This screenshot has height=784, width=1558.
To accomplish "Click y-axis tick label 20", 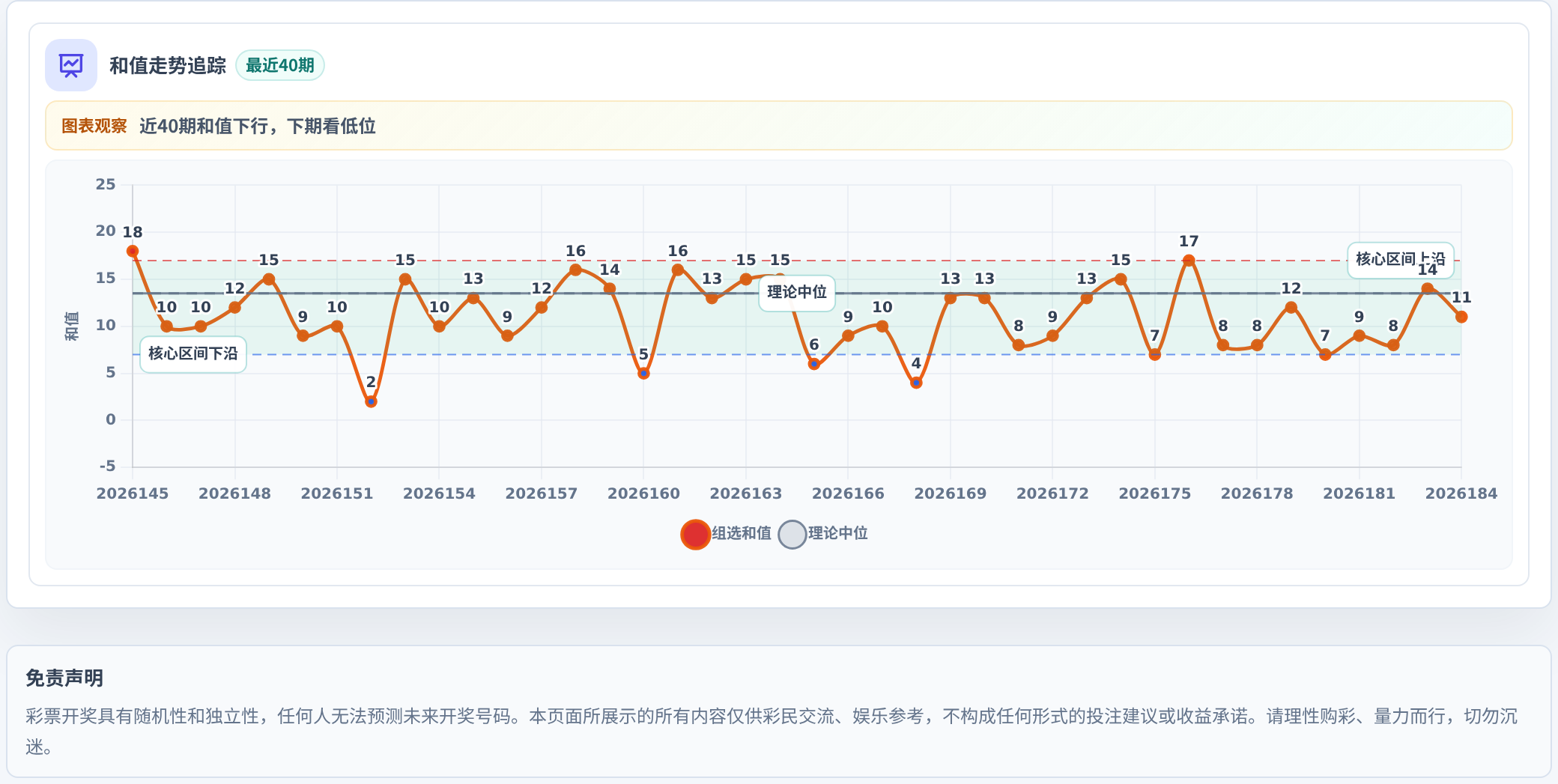I will pos(106,231).
